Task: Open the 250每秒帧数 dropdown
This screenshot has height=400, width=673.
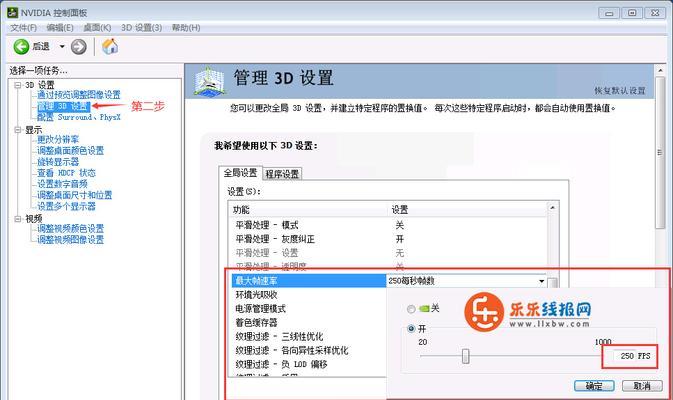Action: coord(542,281)
